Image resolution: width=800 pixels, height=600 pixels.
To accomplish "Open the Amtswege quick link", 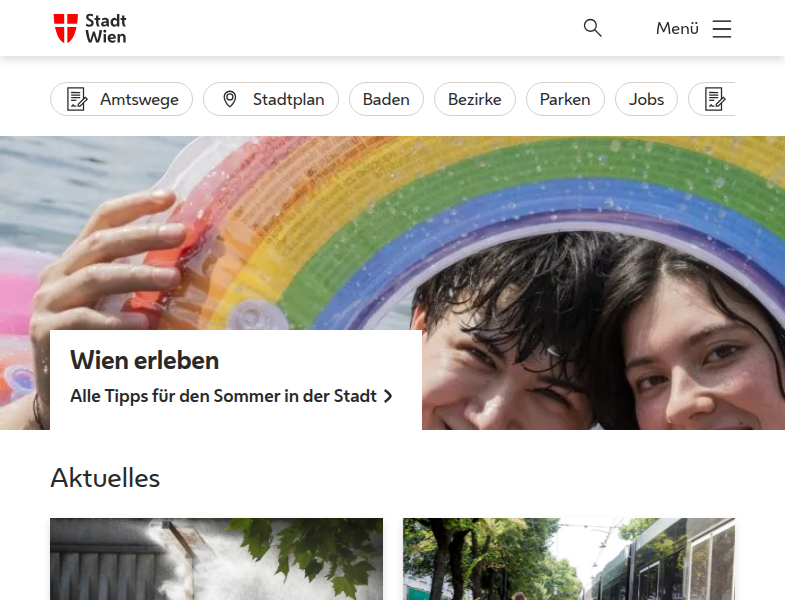I will click(121, 99).
